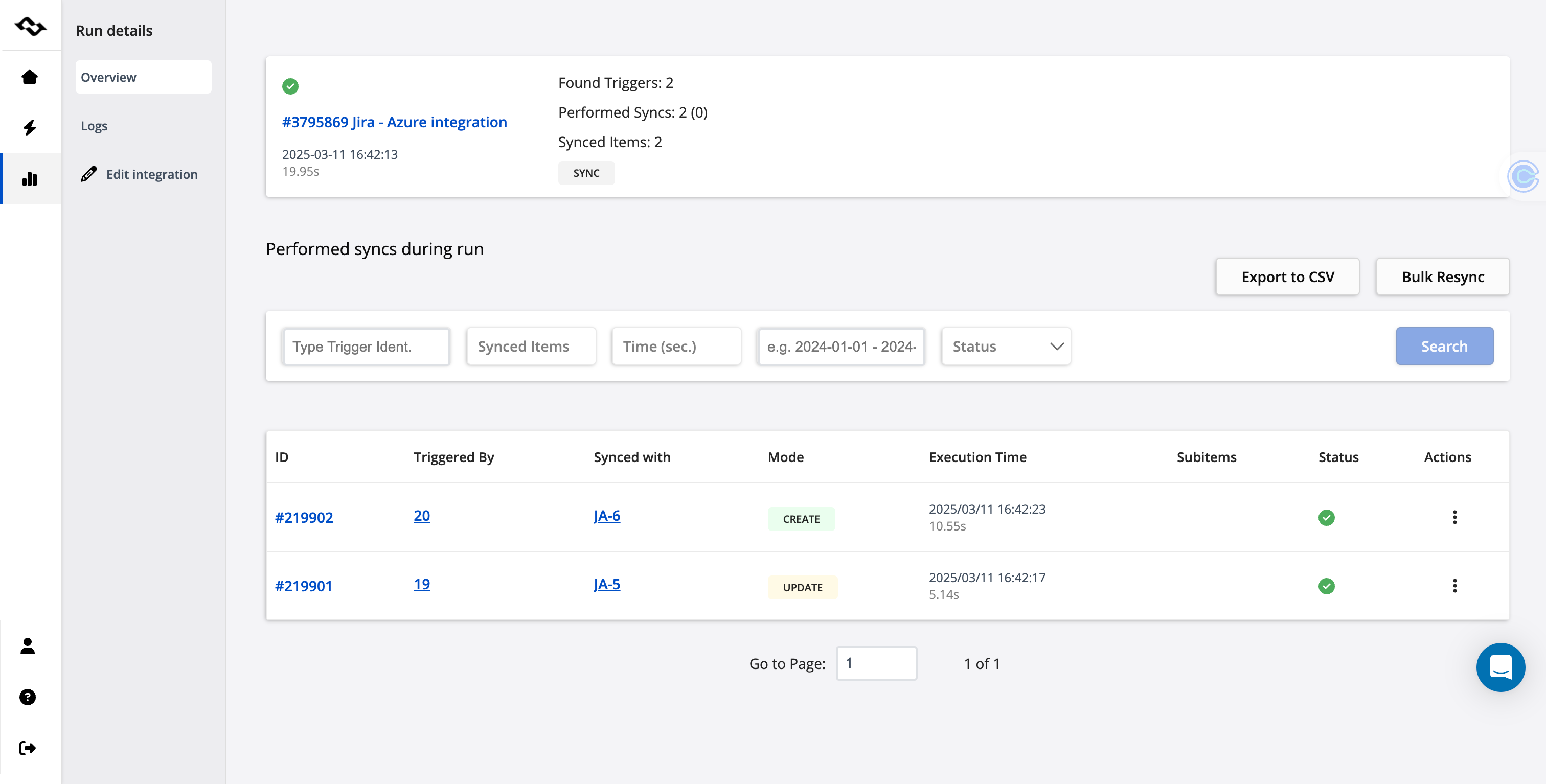Click the green success check in run summary
Viewport: 1546px width, 784px height.
(290, 86)
